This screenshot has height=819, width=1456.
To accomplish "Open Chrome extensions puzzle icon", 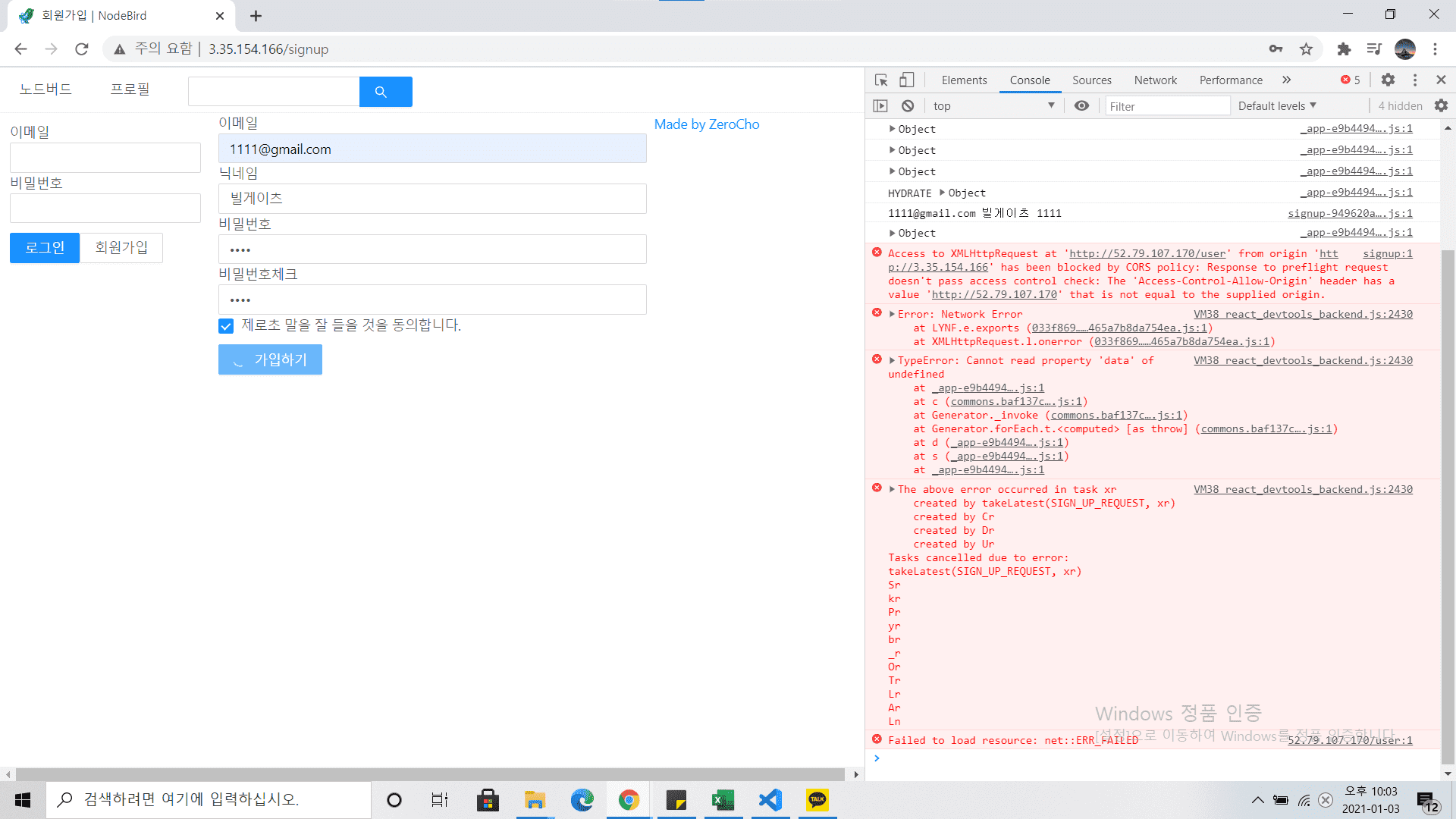I will 1344,49.
